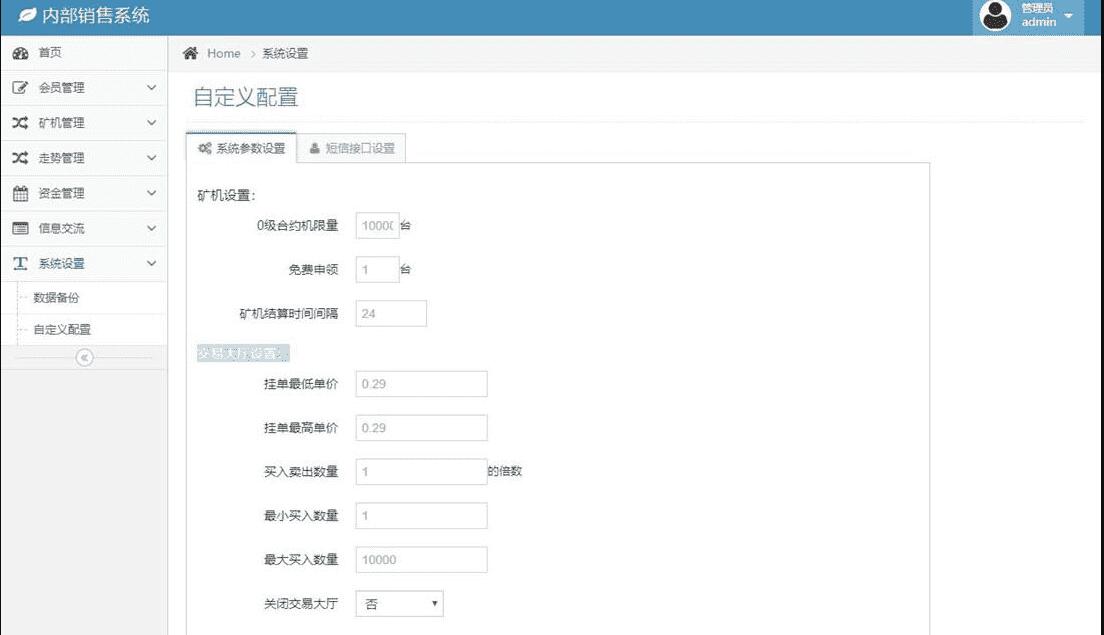Click 矿机设置 section heading
1104x635 pixels.
point(226,196)
